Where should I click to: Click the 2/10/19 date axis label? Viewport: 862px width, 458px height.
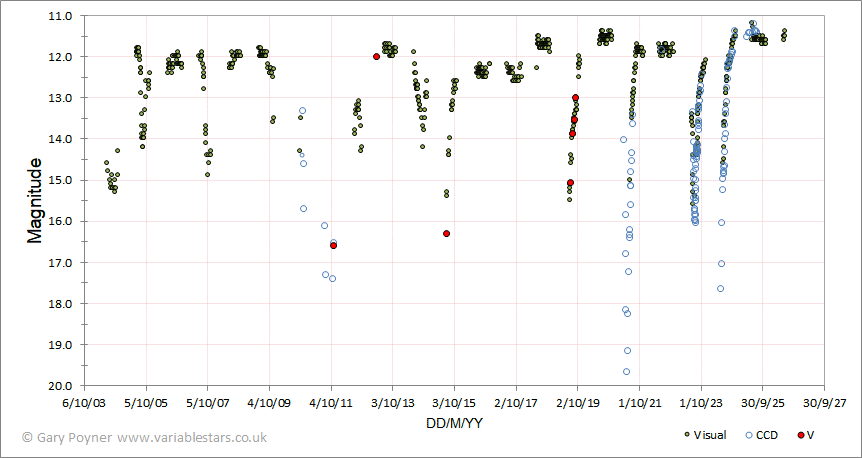[577, 403]
